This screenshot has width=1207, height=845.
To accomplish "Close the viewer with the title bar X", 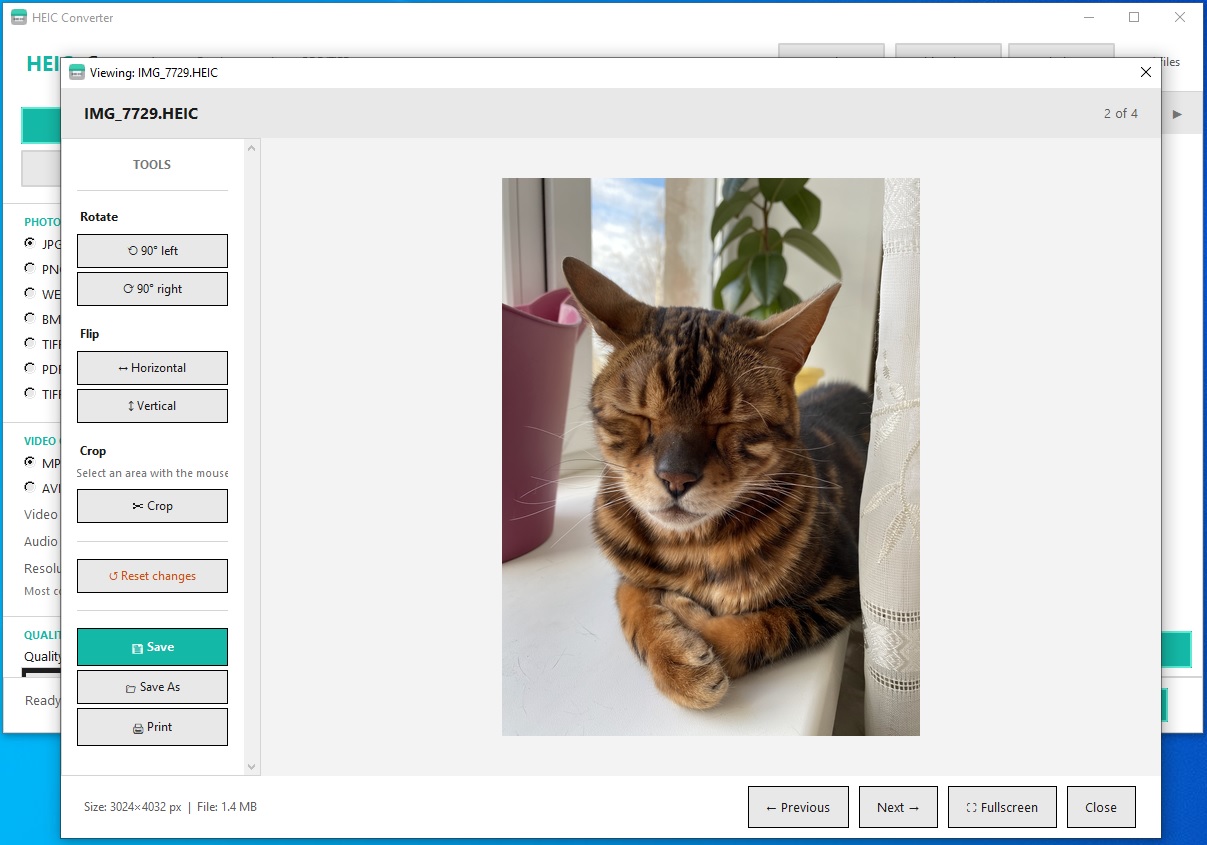I will click(1146, 72).
